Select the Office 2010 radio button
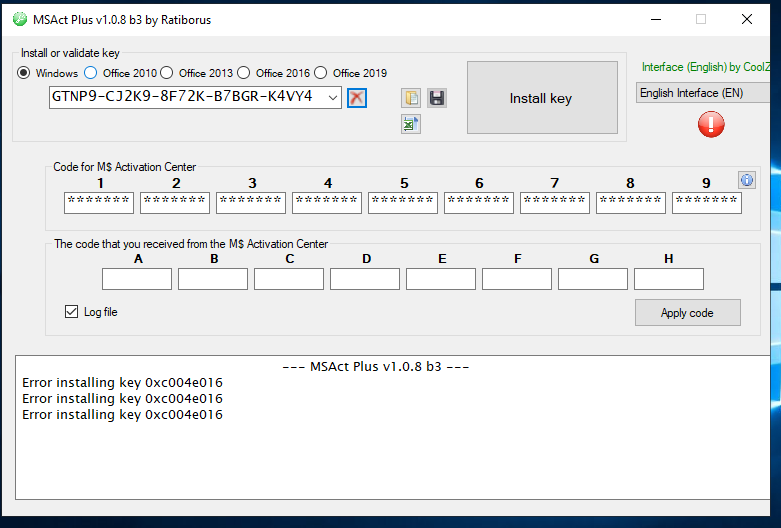Screen dimensions: 781x528 [91, 73]
